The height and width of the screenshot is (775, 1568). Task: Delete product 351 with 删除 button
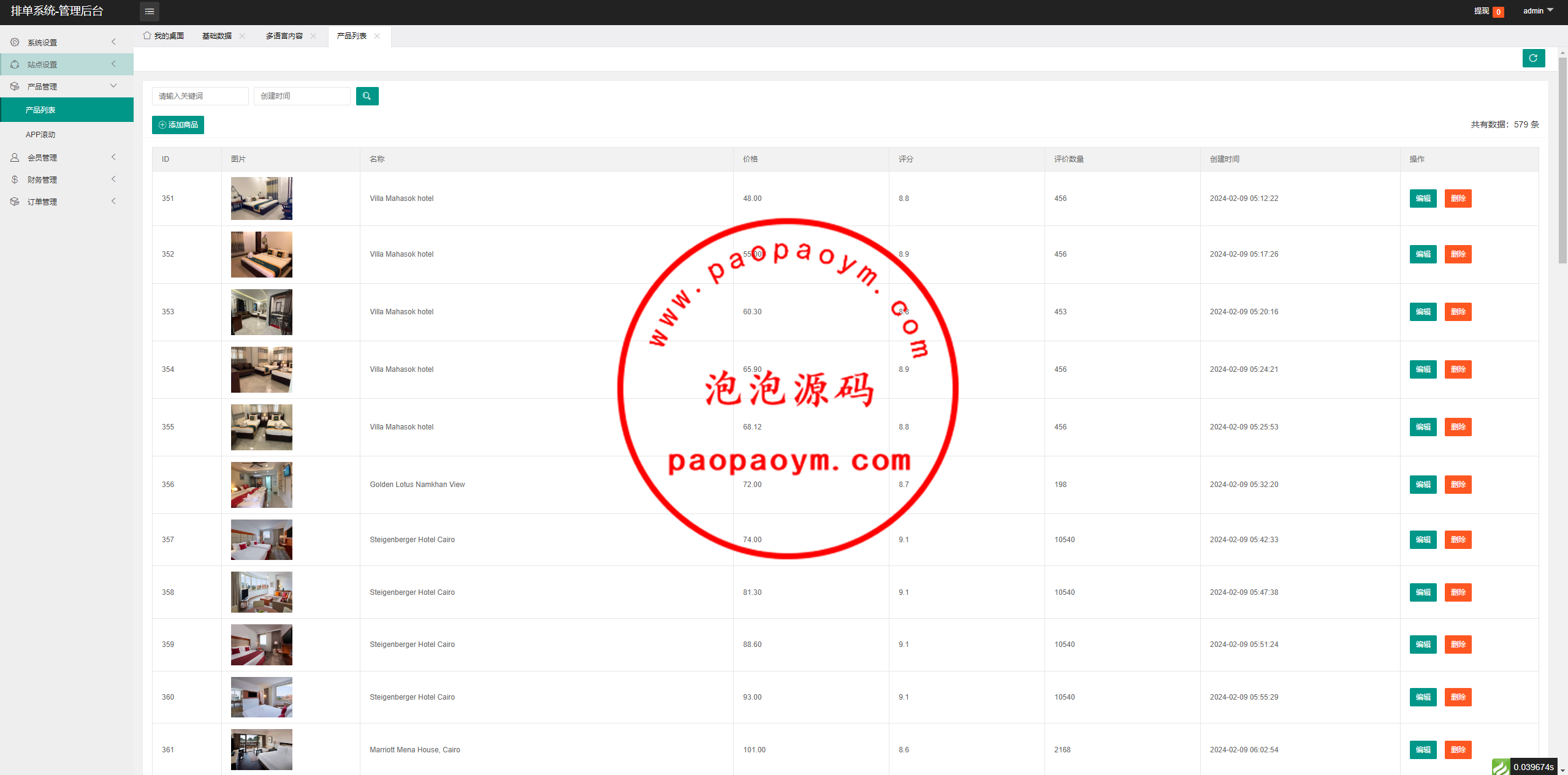(x=1458, y=198)
